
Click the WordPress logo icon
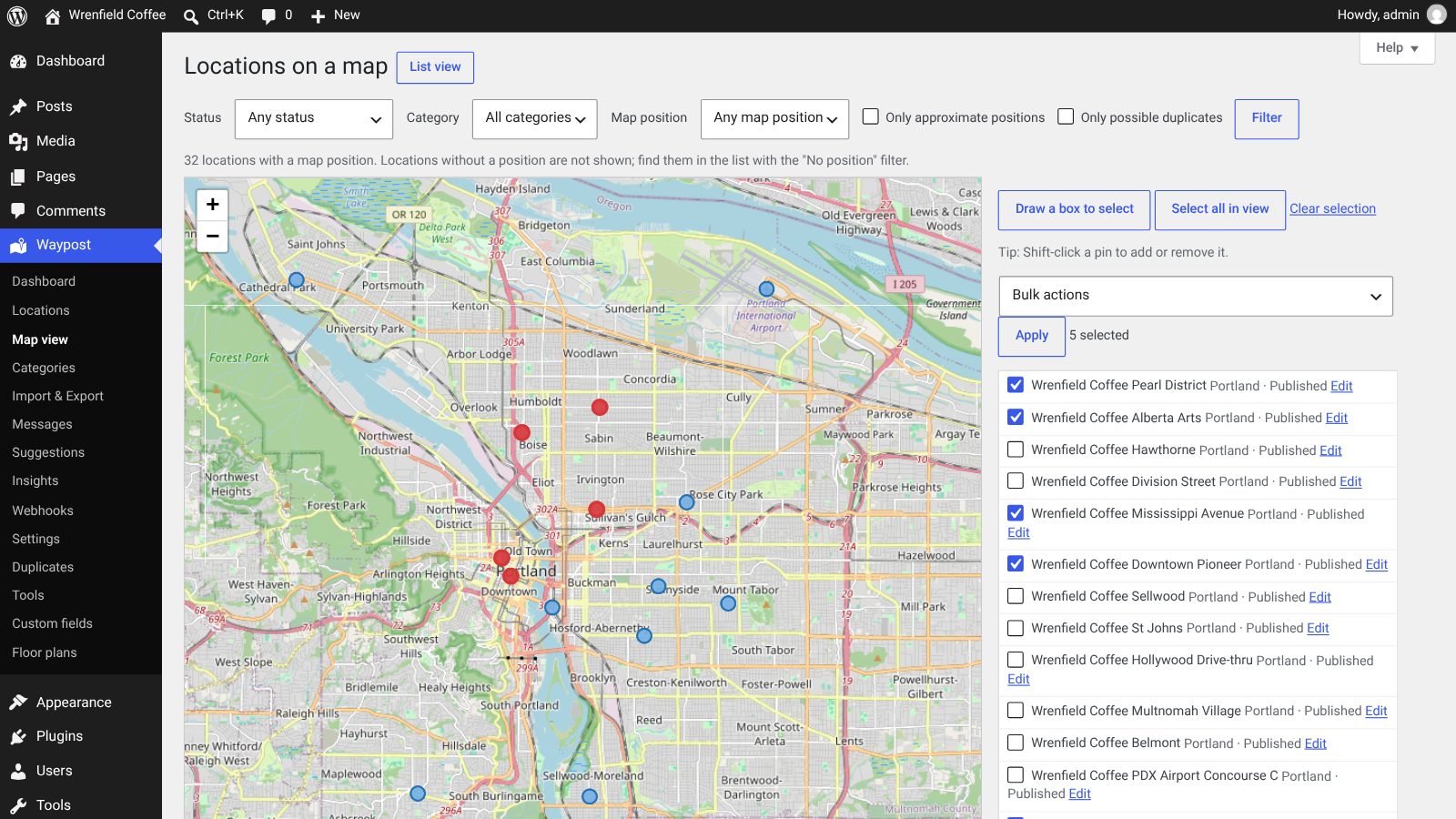(17, 15)
